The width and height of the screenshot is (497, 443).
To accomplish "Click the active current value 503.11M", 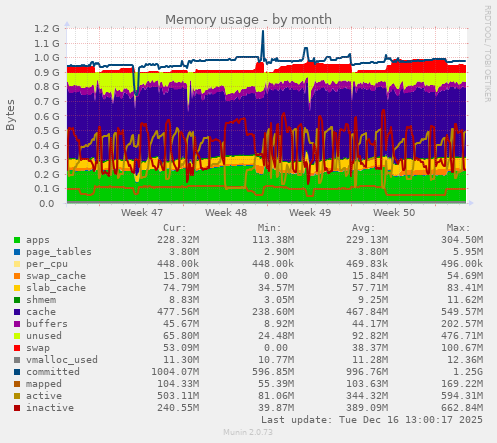I will (x=178, y=396).
